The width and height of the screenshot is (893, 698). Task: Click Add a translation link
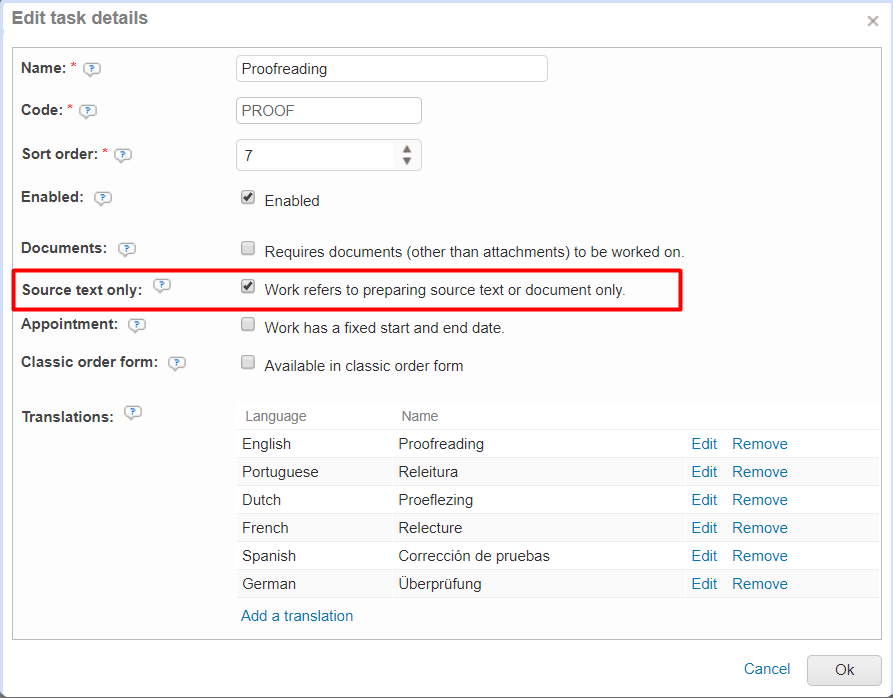click(297, 616)
